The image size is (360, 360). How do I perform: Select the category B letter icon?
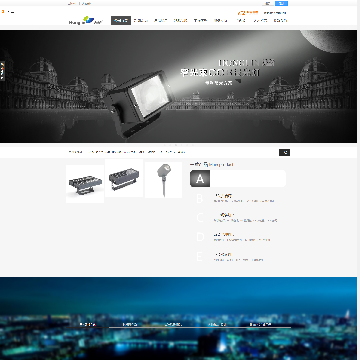tap(200, 199)
